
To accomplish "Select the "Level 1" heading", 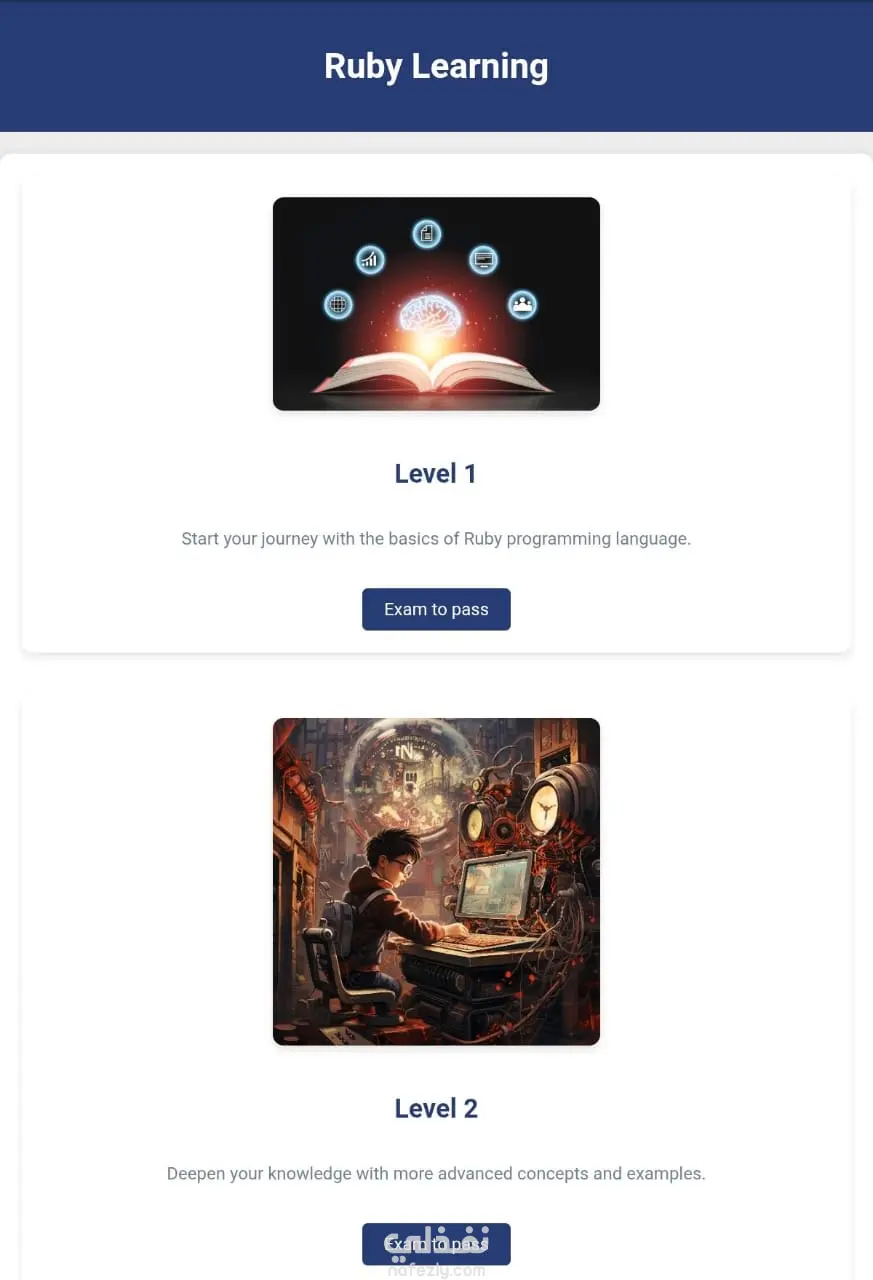I will tap(436, 473).
